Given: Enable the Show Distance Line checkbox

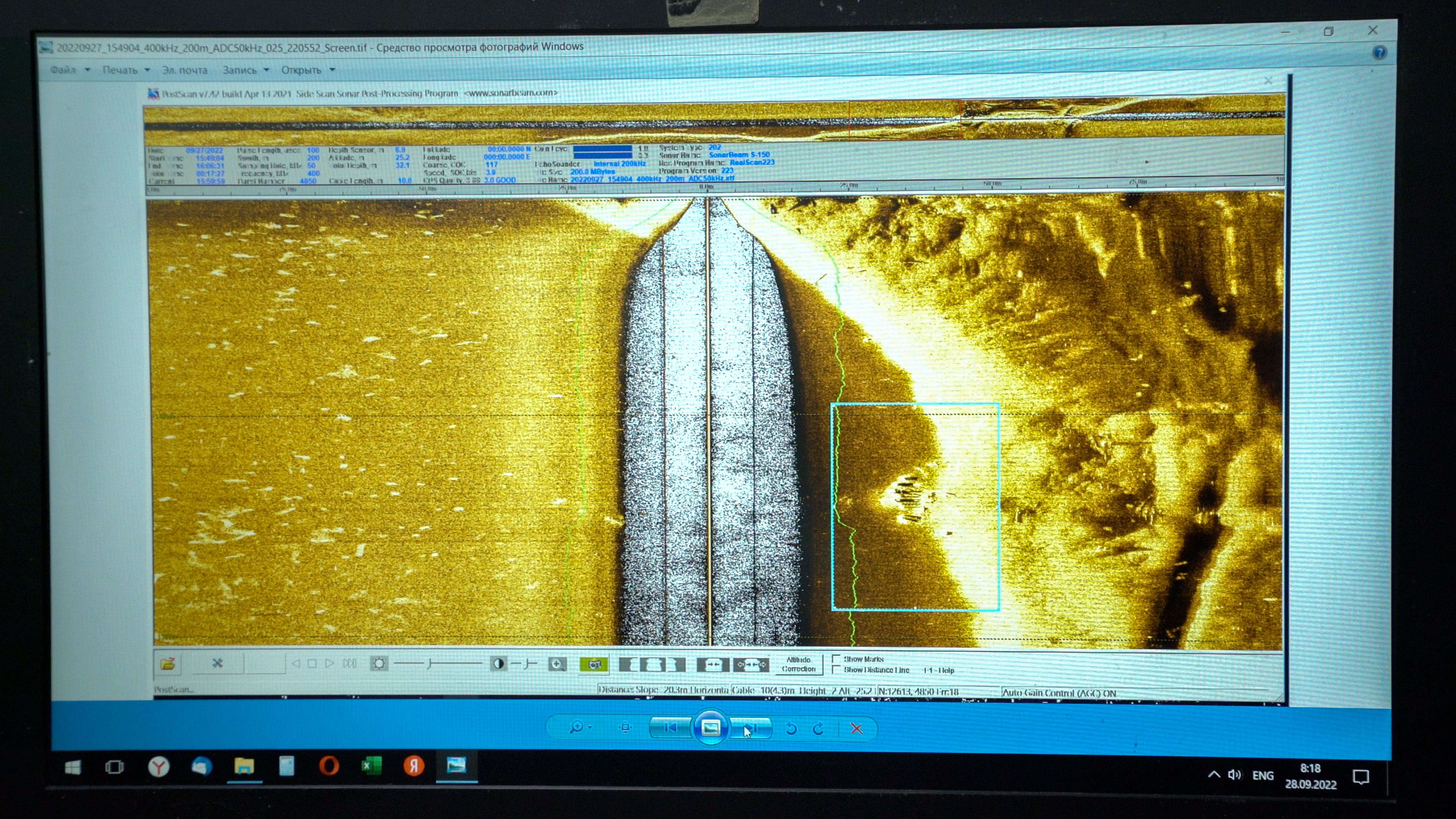Looking at the screenshot, I should [x=836, y=670].
